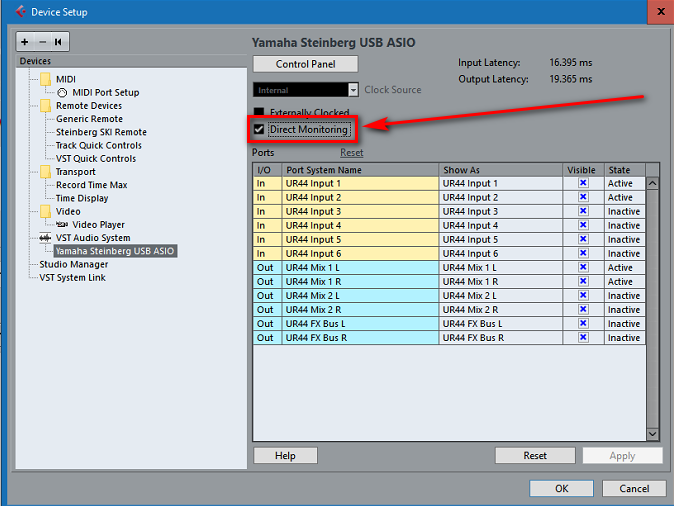Click the Active state of UR44 Mix 1 R
This screenshot has height=506, width=674.
(625, 282)
